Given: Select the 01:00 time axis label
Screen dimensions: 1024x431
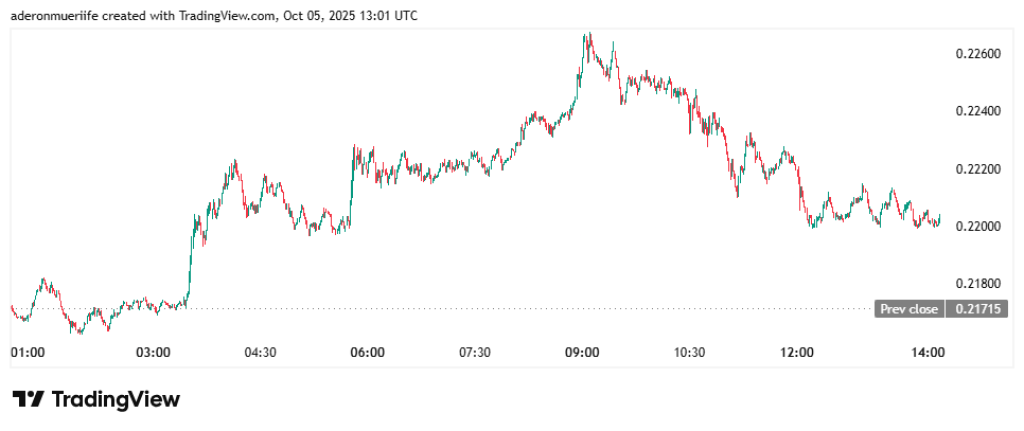Looking at the screenshot, I should [27, 352].
